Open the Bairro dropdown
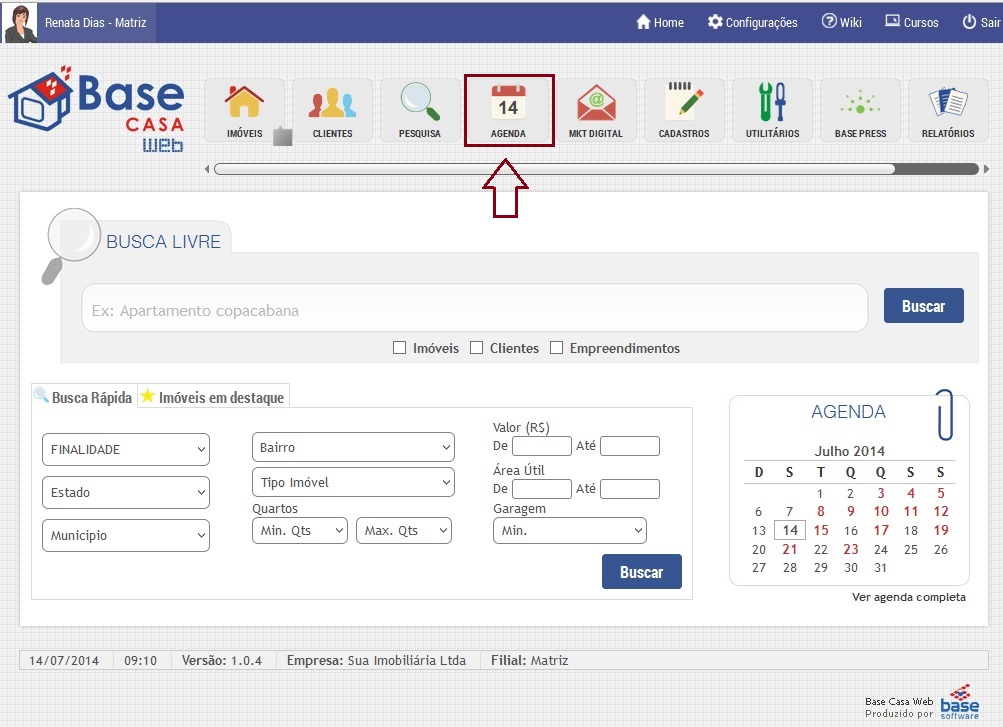 [353, 448]
